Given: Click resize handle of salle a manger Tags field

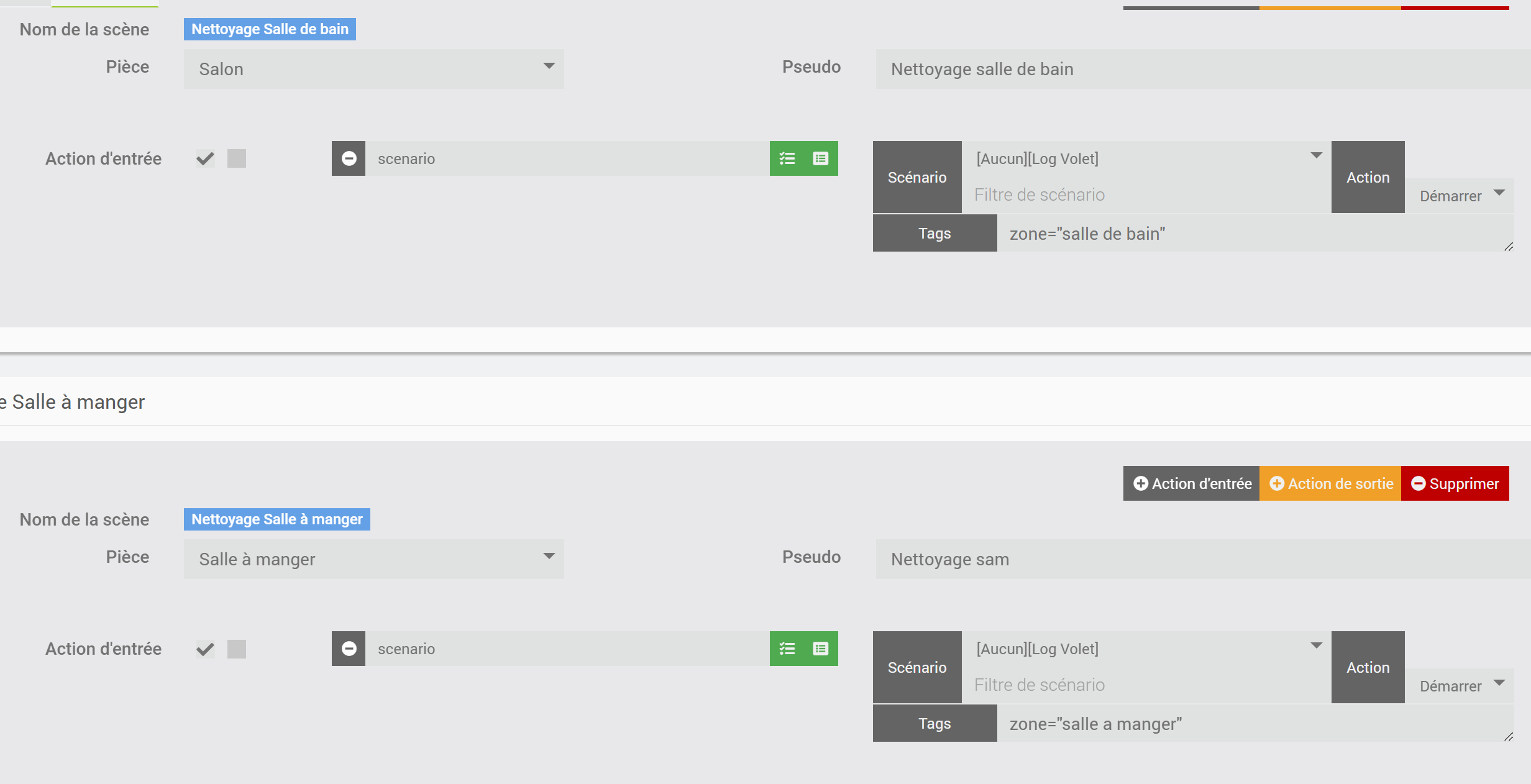Looking at the screenshot, I should [1508, 737].
